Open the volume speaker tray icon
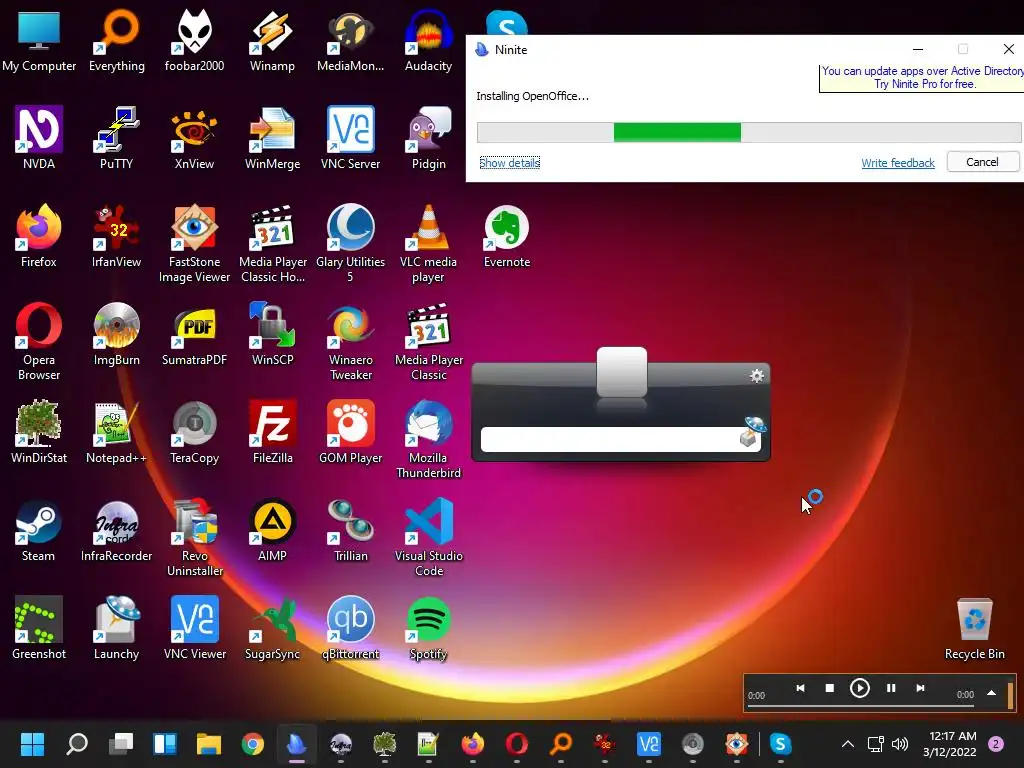Viewport: 1024px width, 768px height. [900, 744]
